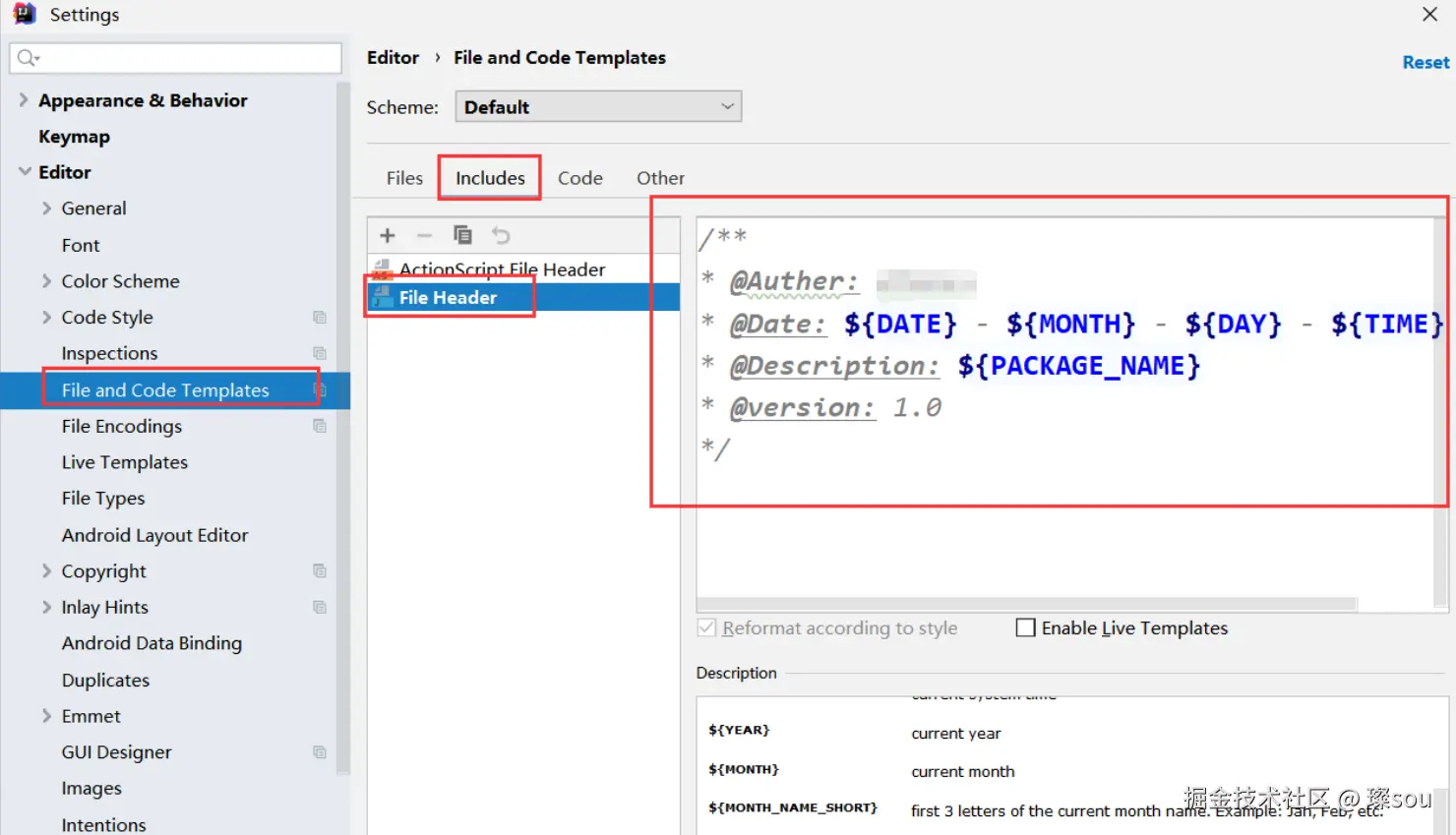Click in the settings search field
Image resolution: width=1456 pixels, height=835 pixels.
click(176, 58)
